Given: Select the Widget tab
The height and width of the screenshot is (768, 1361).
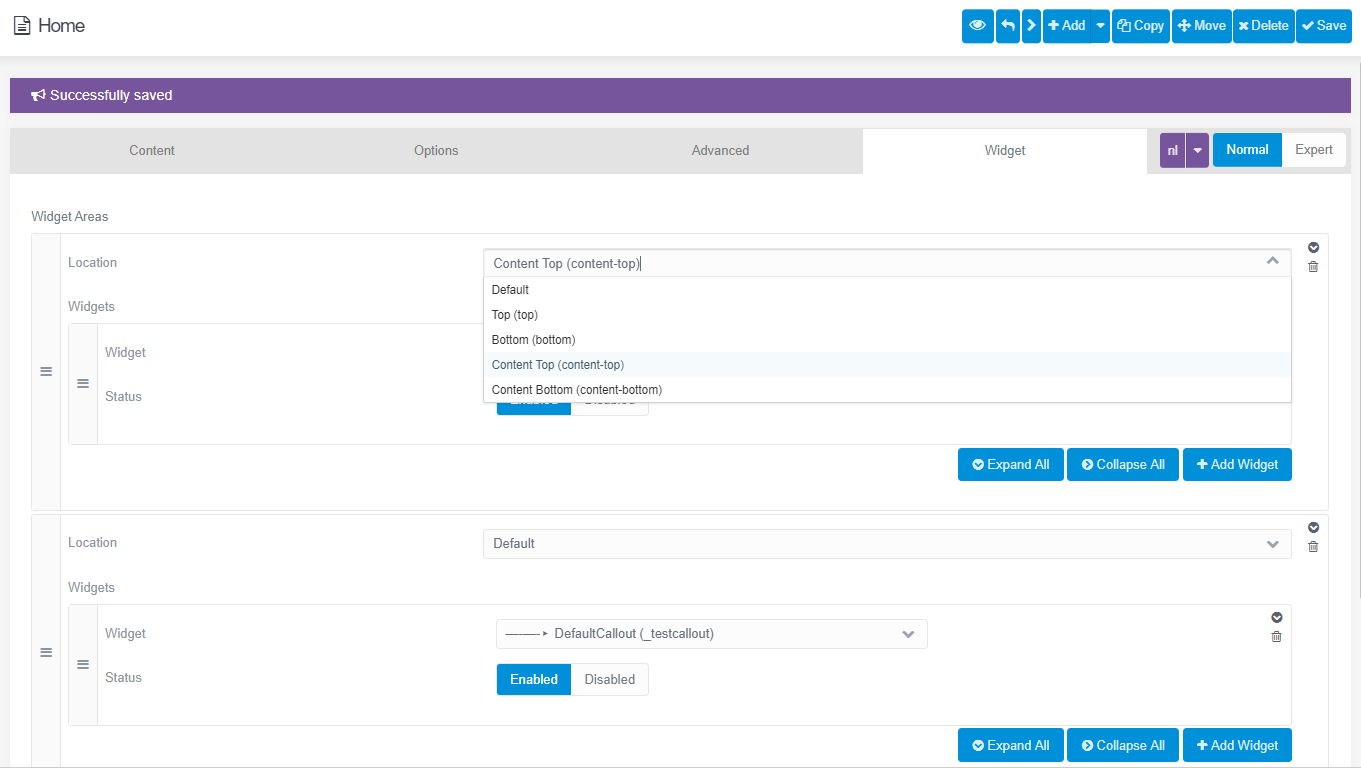Looking at the screenshot, I should tap(1005, 151).
